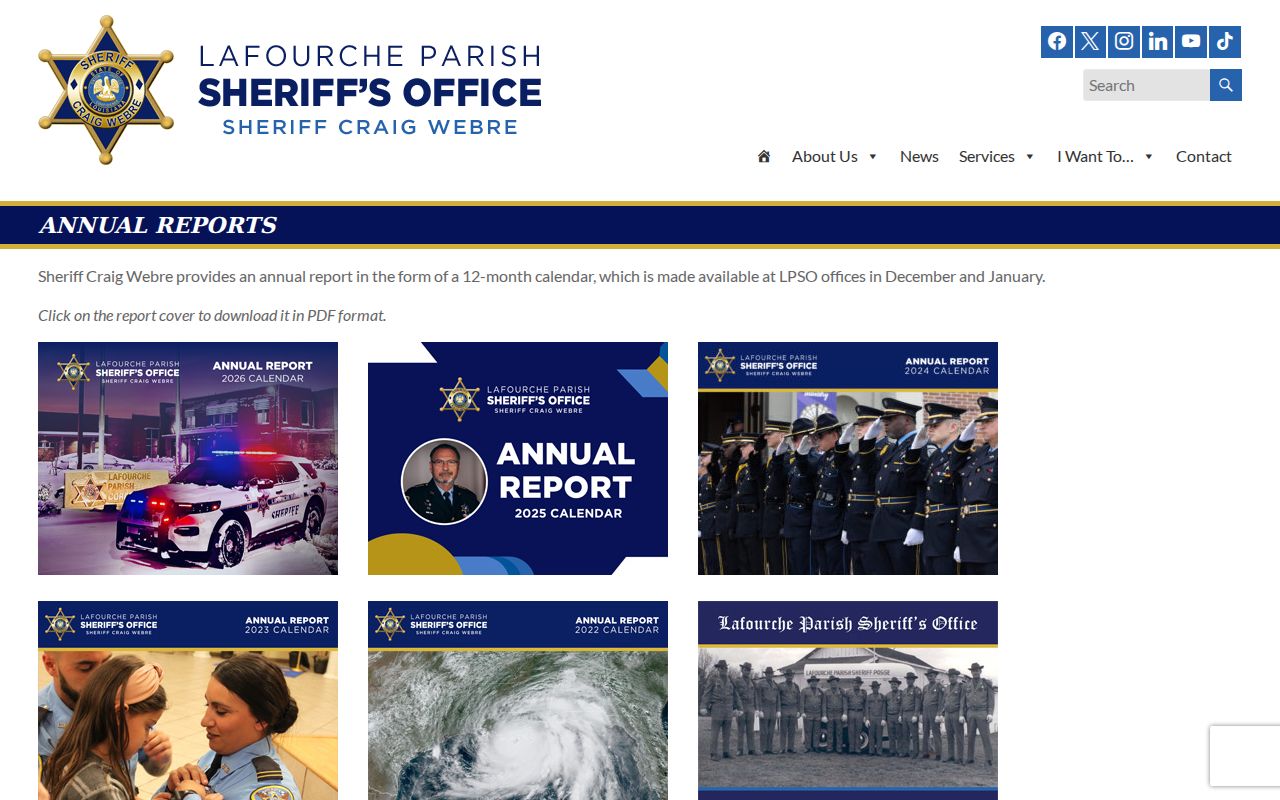Open the X (Twitter) social link

[1090, 42]
